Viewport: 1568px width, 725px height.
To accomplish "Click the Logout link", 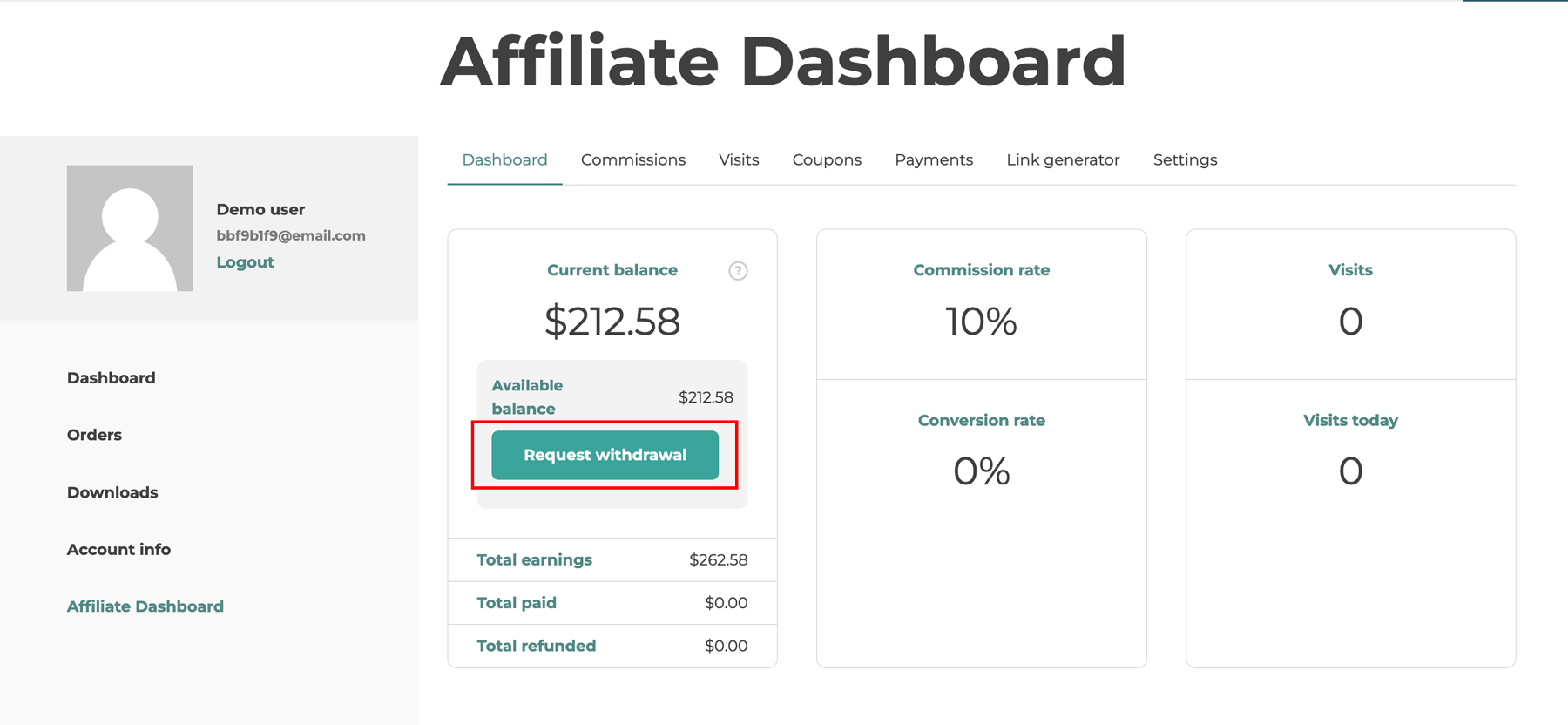I will (x=245, y=262).
